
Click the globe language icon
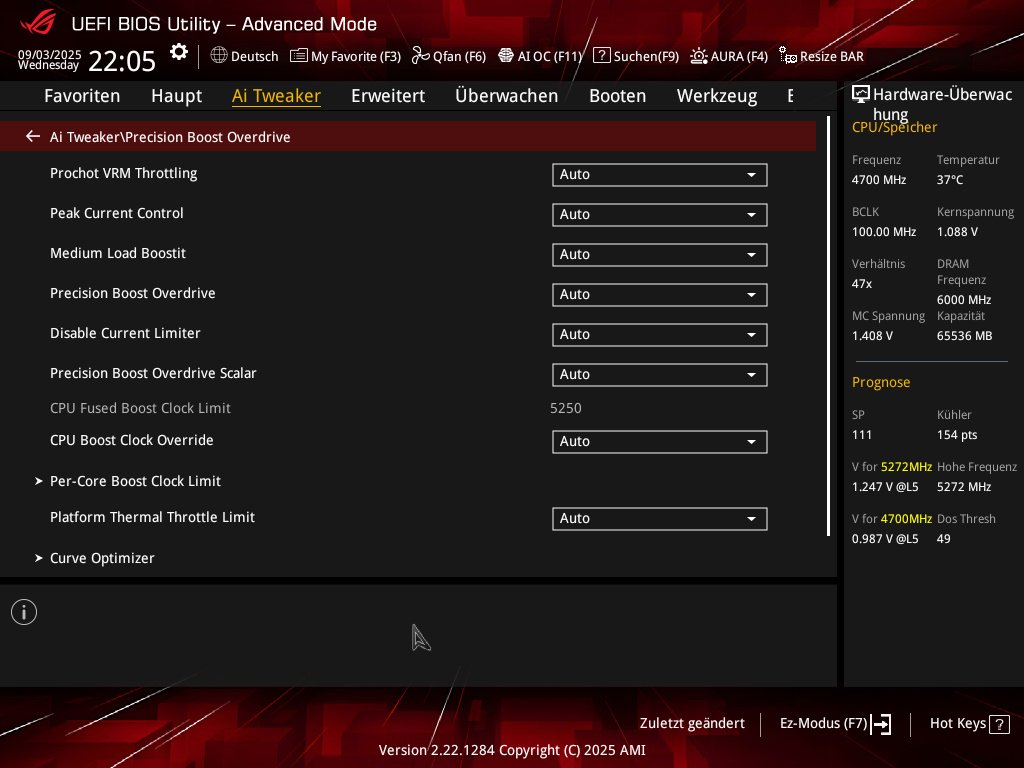[219, 56]
